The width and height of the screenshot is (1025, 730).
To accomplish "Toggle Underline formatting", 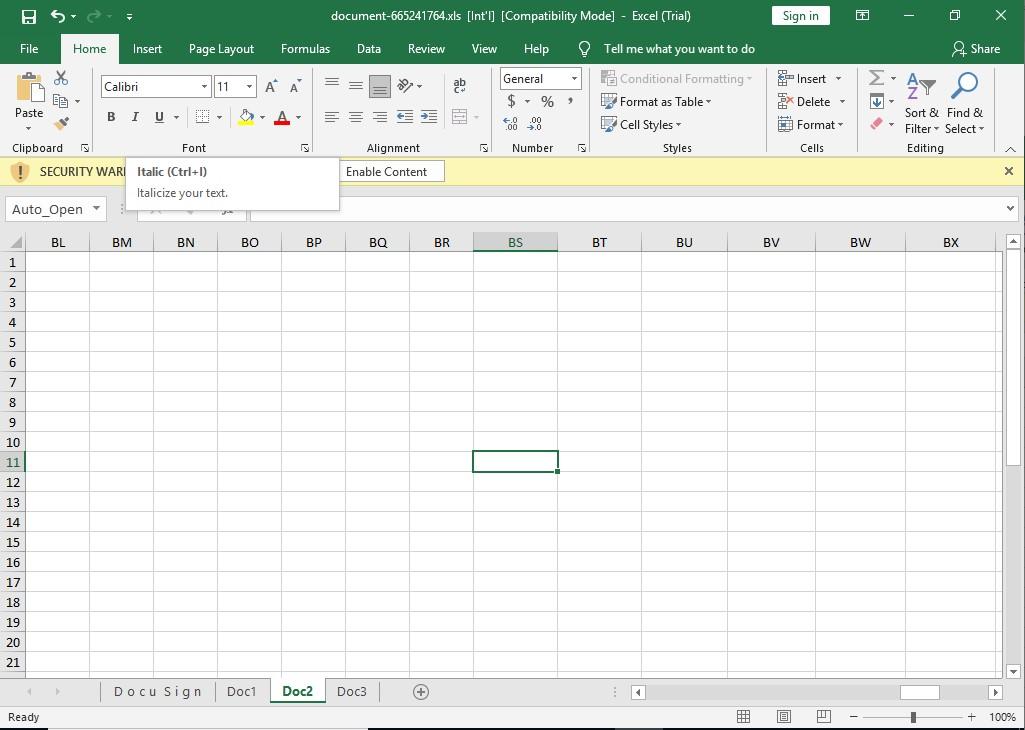I will pyautogui.click(x=159, y=117).
